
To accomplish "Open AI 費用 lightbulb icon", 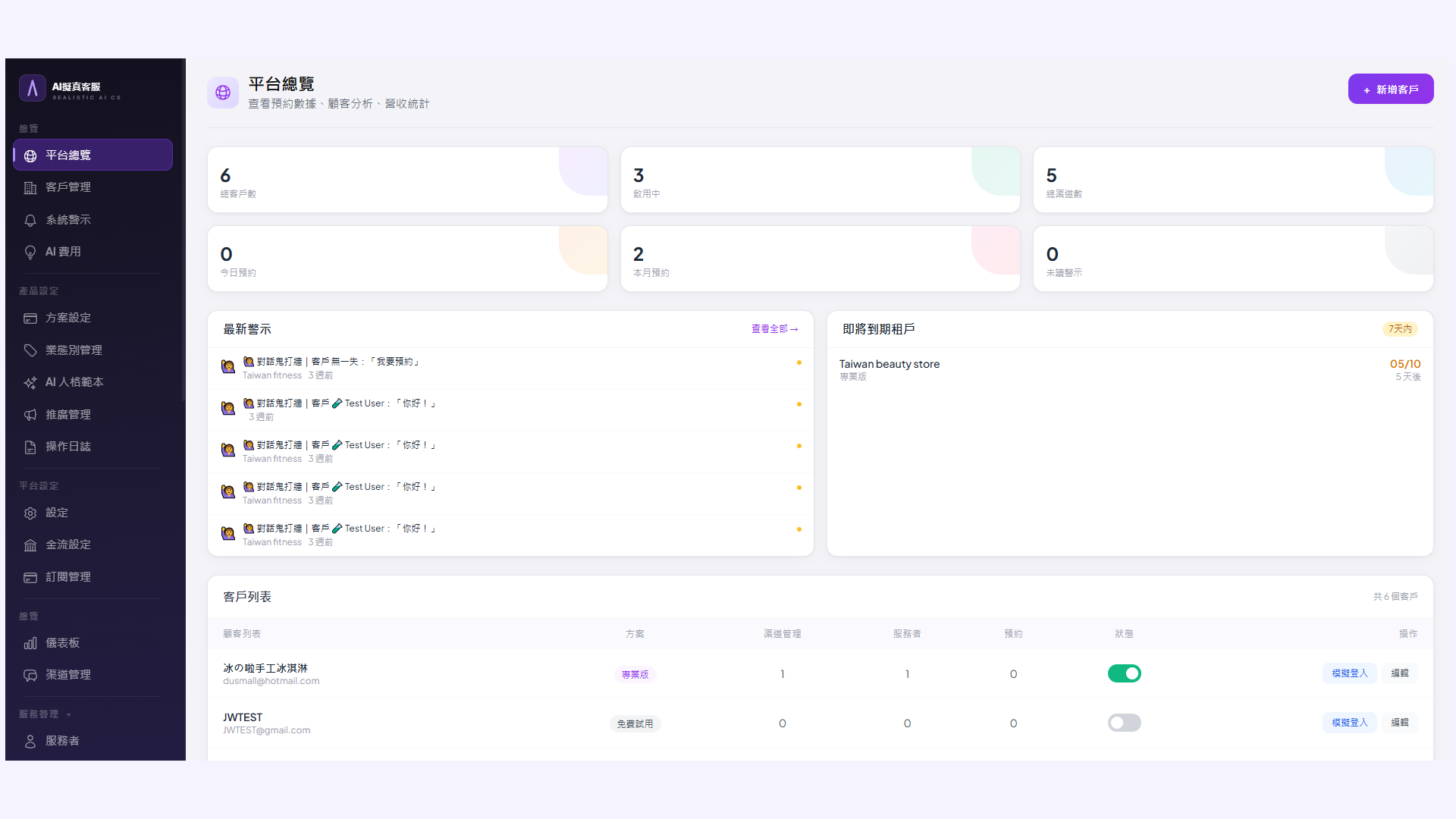I will (30, 252).
